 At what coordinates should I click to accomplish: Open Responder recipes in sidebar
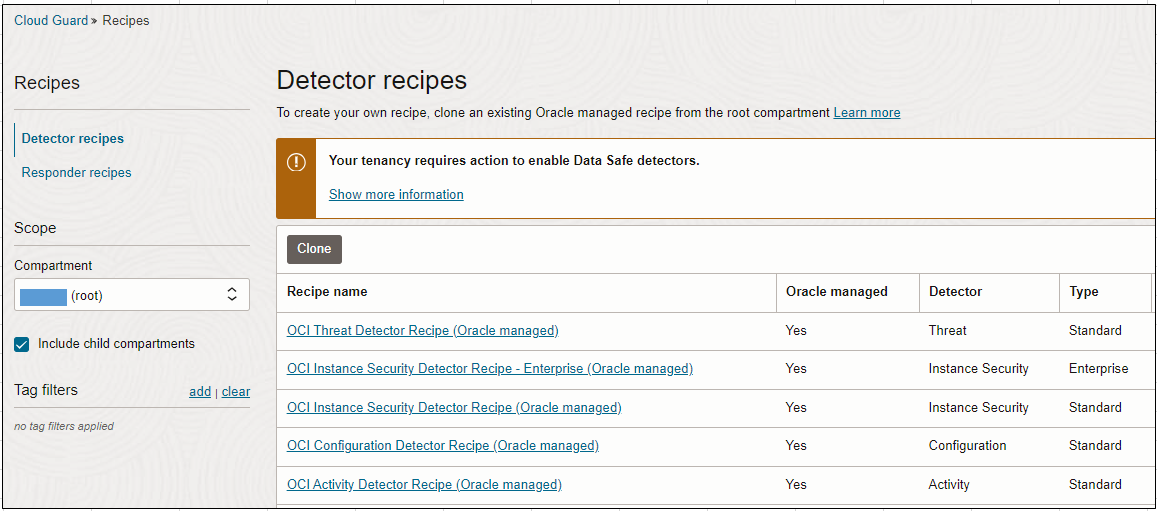[76, 173]
